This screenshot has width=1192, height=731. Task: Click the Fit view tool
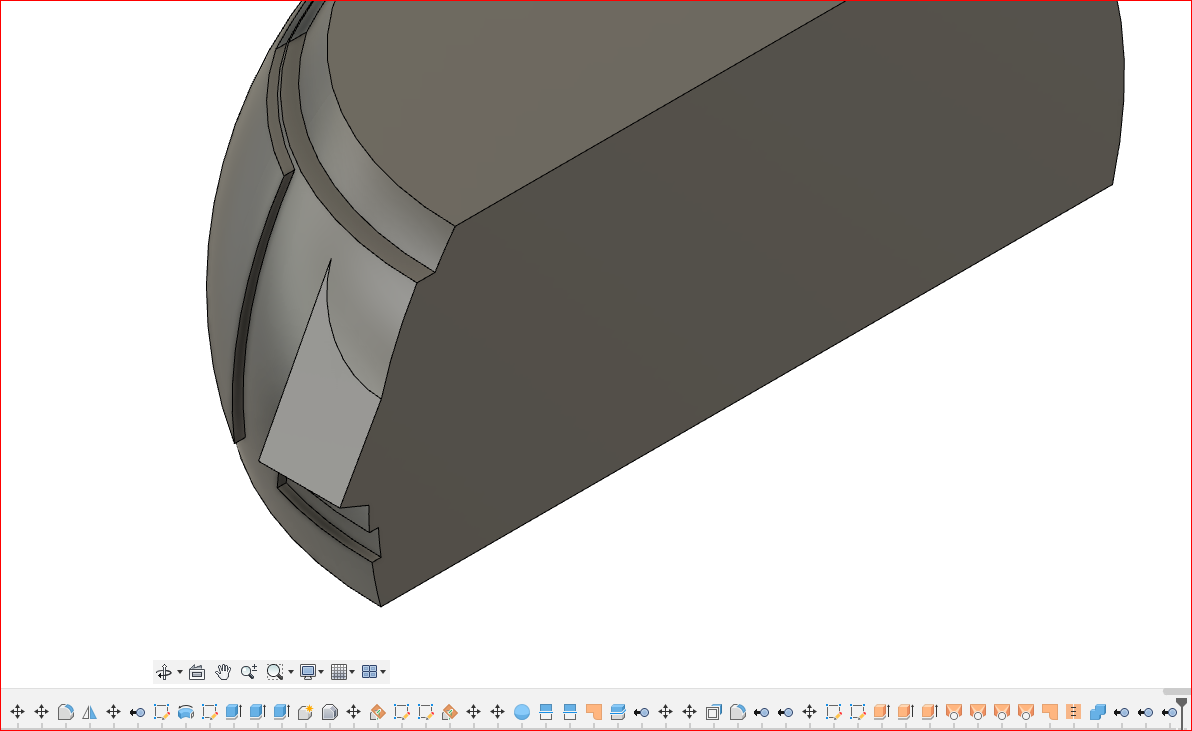276,671
